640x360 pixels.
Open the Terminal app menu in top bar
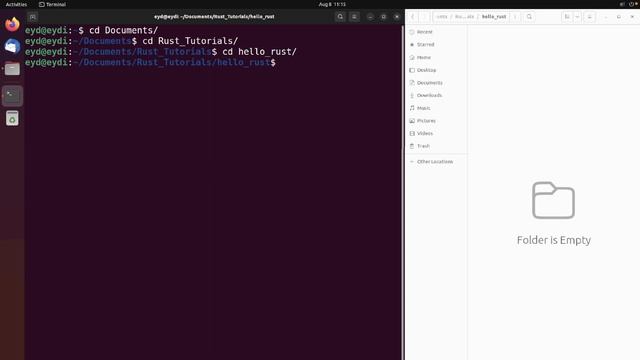pos(52,4)
